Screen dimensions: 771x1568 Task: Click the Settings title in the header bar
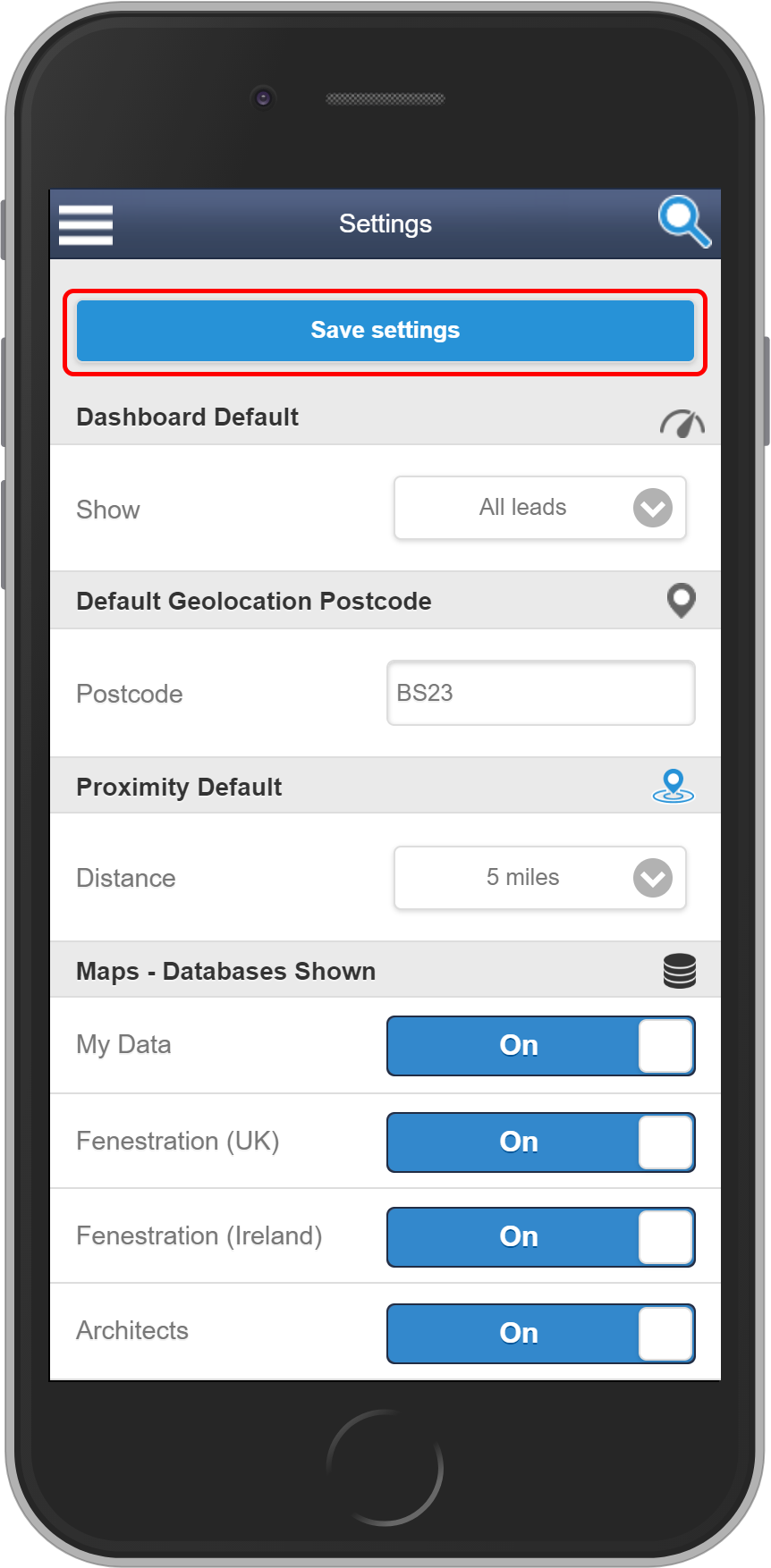tap(385, 223)
